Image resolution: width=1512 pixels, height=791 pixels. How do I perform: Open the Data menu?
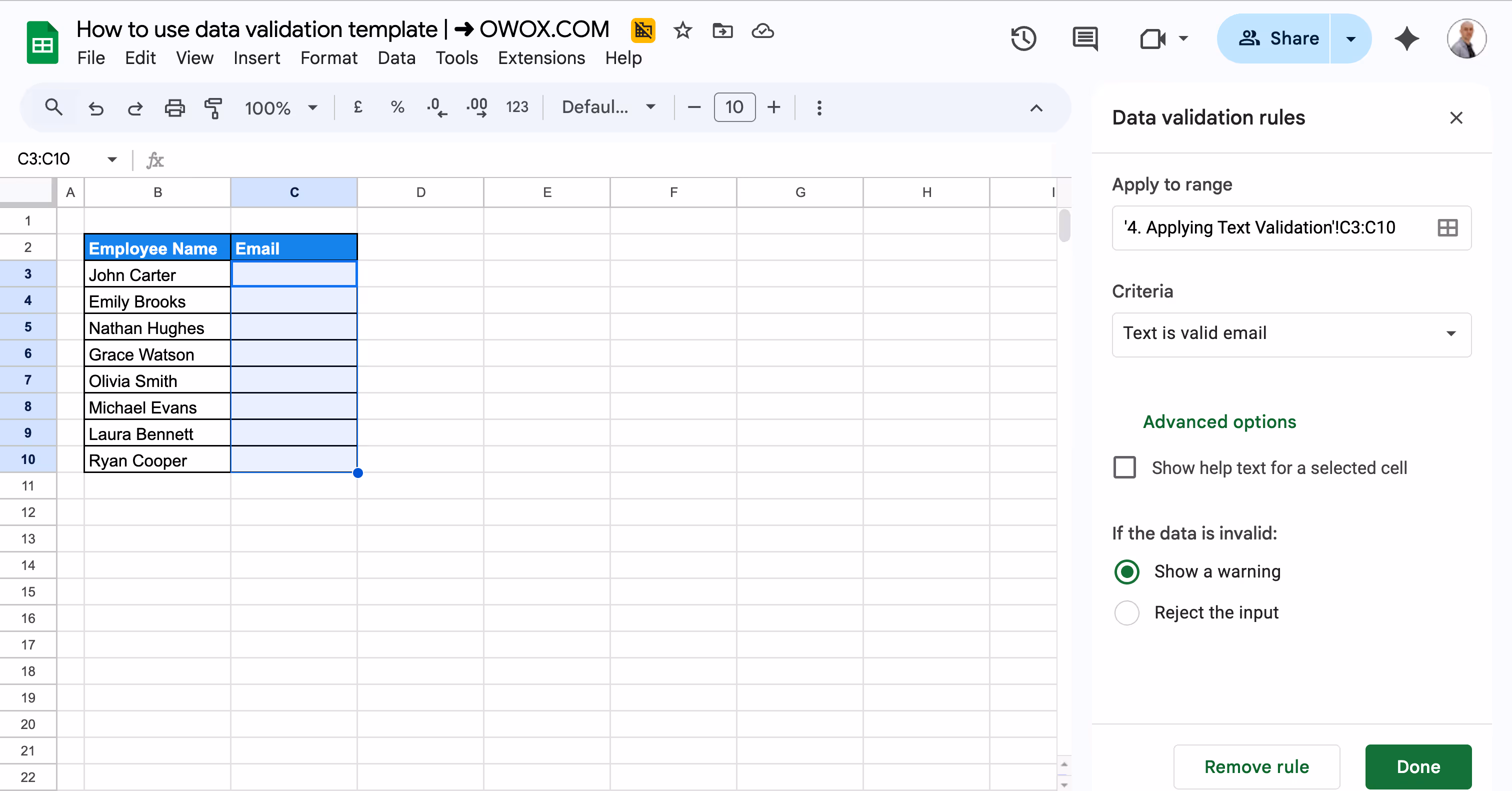pyautogui.click(x=397, y=58)
